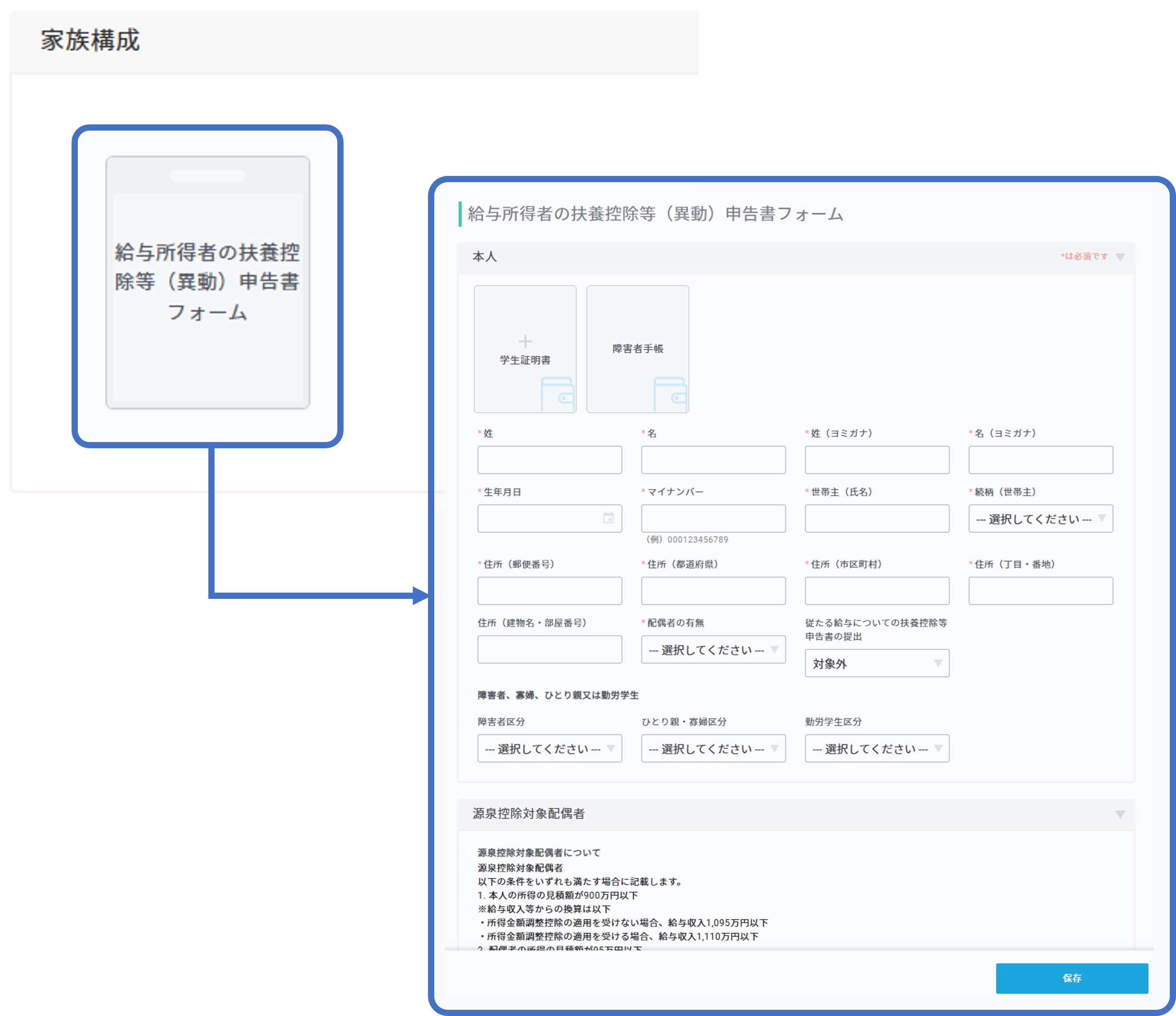This screenshot has height=1016, width=1176.
Task: Click the 姓（ヨミガナ） input field
Action: coord(877,459)
